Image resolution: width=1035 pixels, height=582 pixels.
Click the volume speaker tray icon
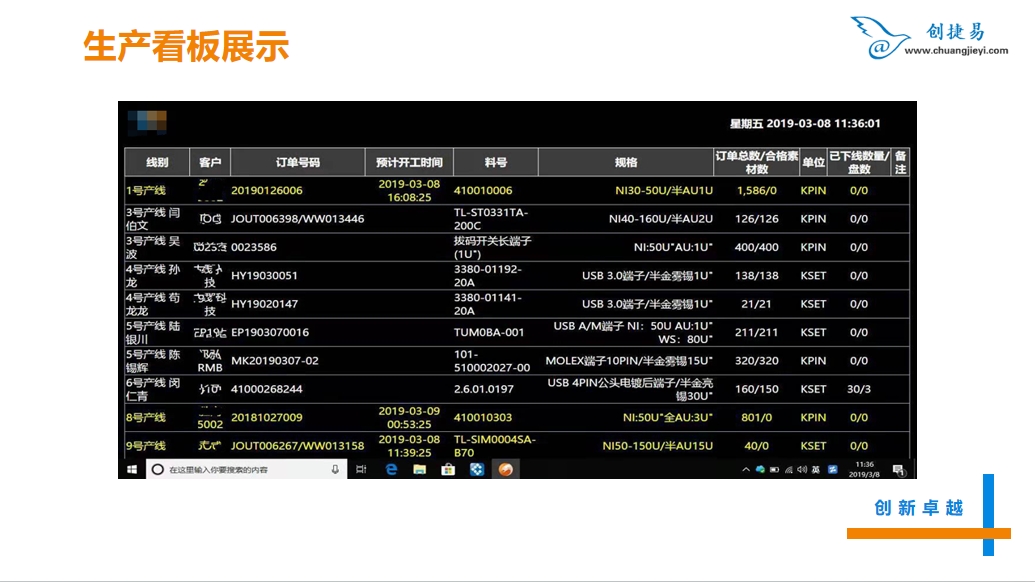802,469
